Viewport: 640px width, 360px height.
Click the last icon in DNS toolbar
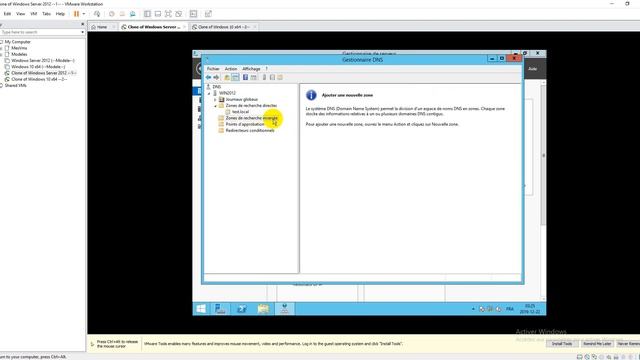(x=280, y=77)
